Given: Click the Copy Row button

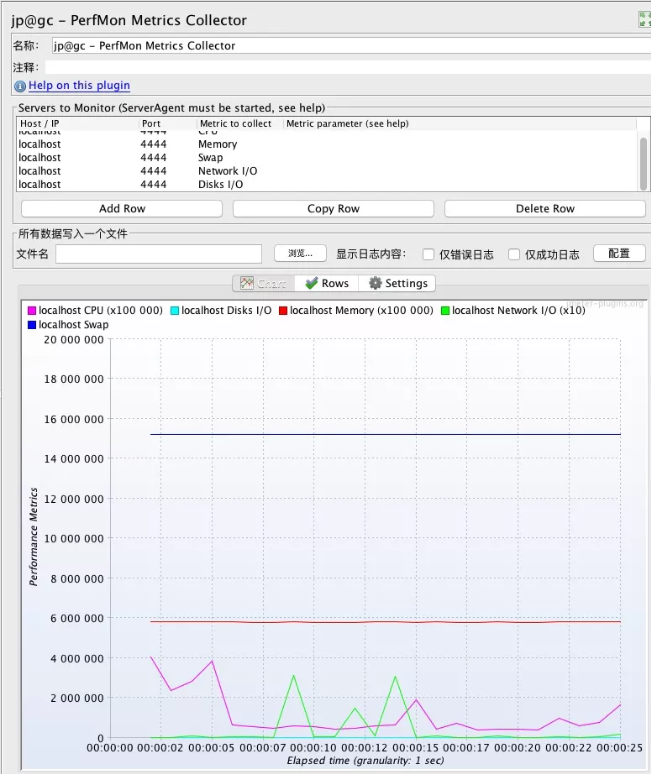Looking at the screenshot, I should (x=333, y=209).
